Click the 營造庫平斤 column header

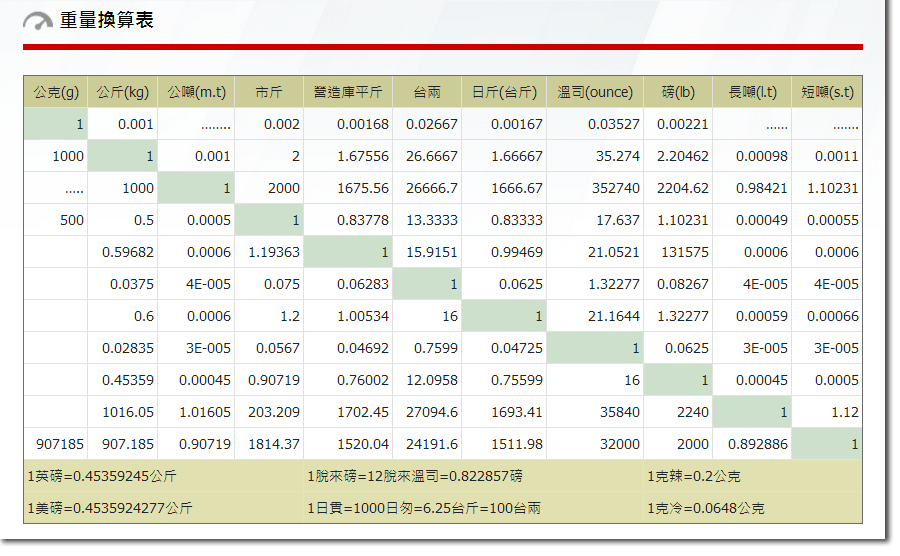(x=348, y=92)
